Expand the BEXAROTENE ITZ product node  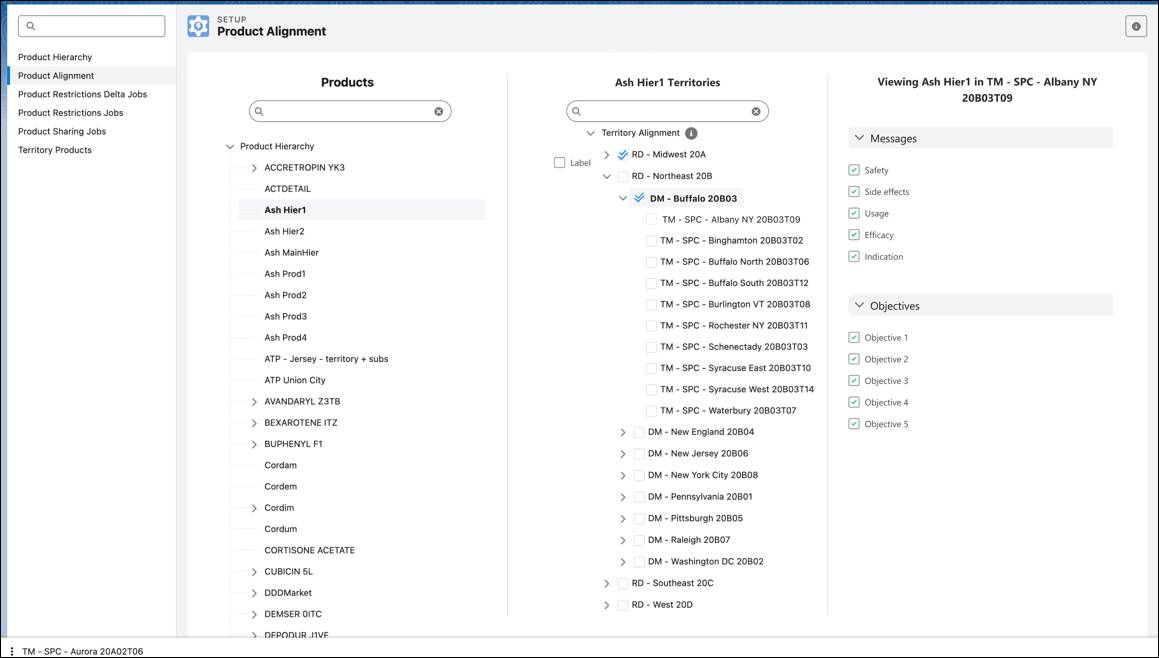click(x=254, y=423)
